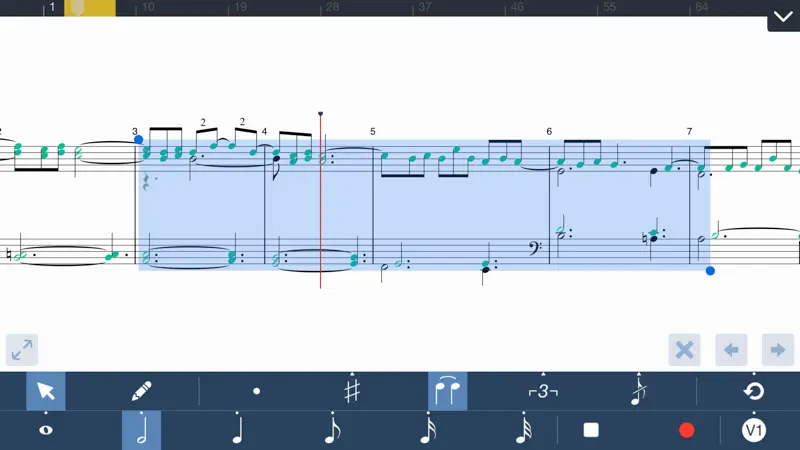Activate the pencil note entry tool
The height and width of the screenshot is (450, 800).
[141, 391]
